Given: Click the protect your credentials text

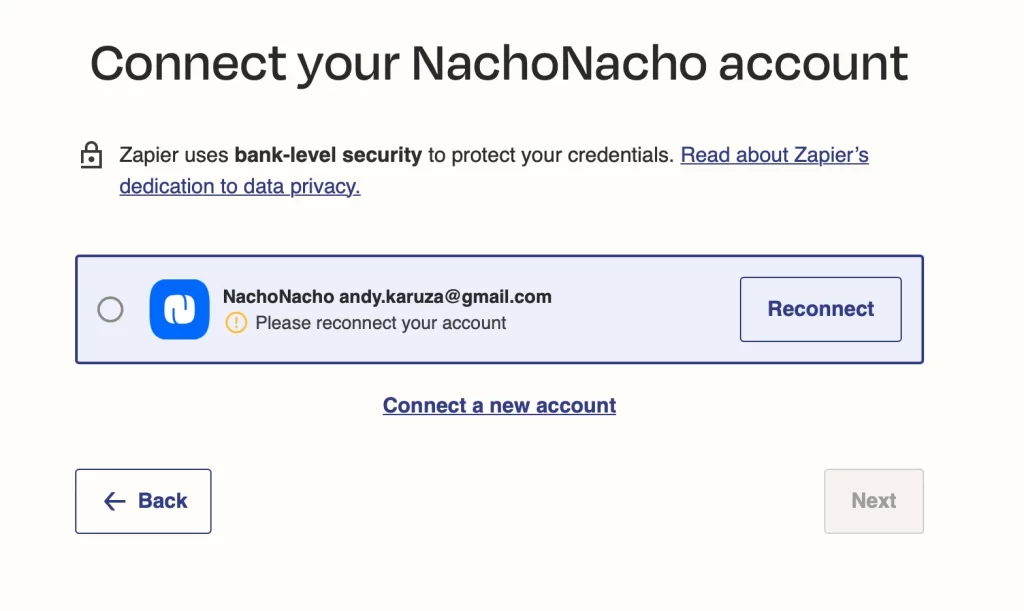Looking at the screenshot, I should coord(562,155).
